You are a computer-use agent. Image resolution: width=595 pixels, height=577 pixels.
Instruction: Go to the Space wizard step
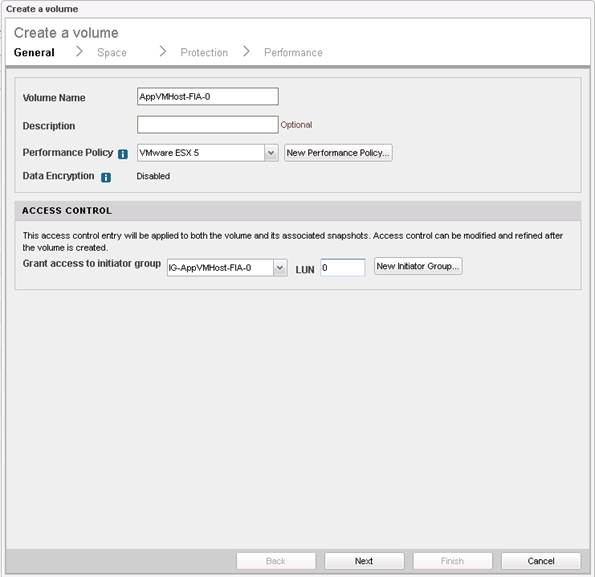[x=112, y=52]
